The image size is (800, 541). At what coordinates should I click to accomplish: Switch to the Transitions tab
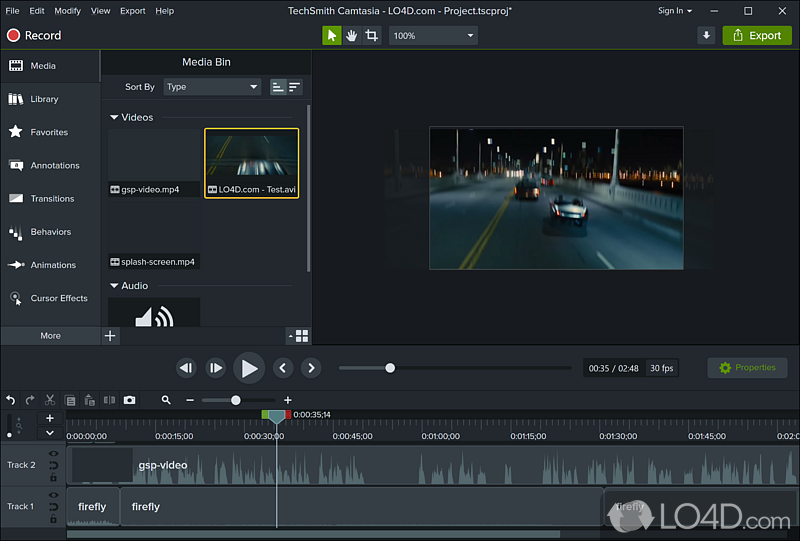(52, 198)
